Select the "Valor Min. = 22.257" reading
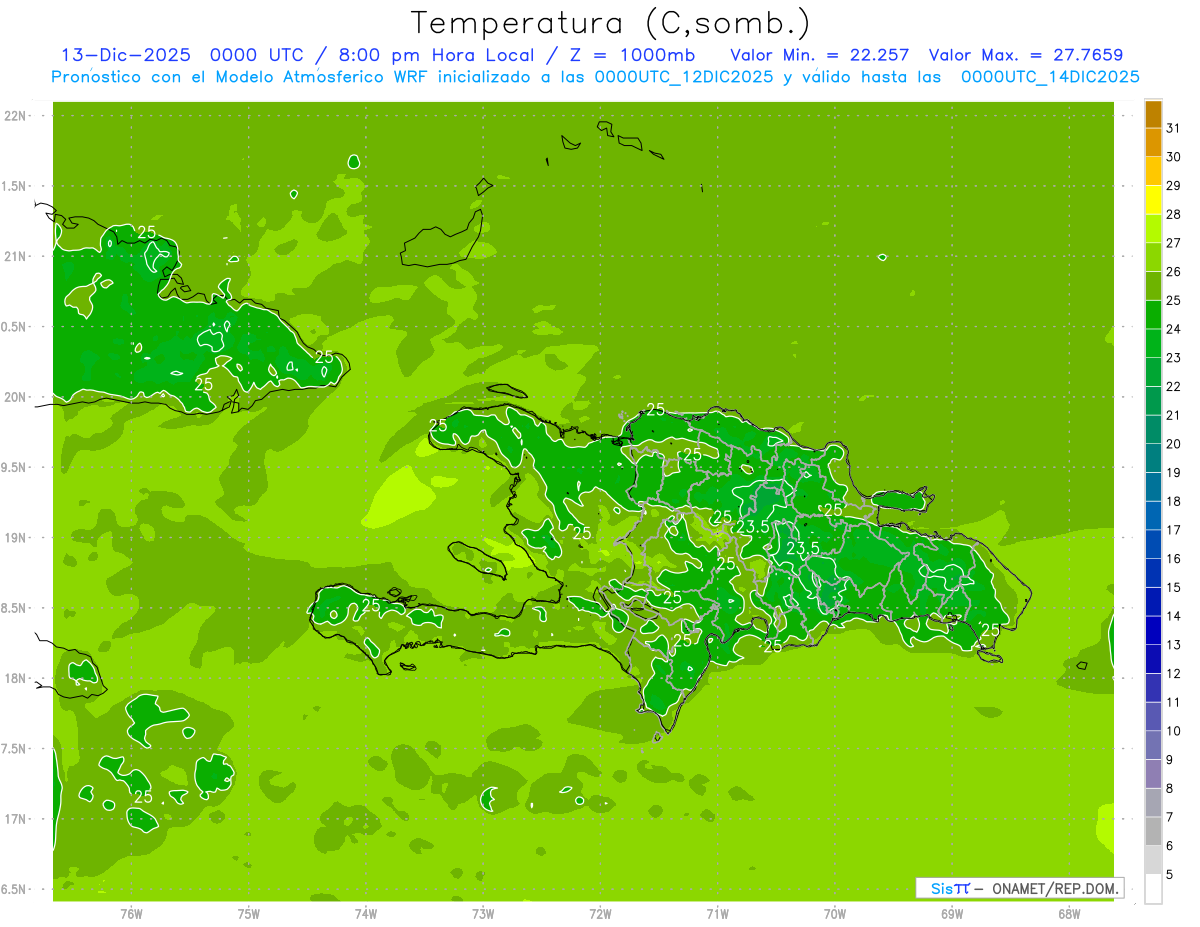The image size is (1200, 927). coord(820,55)
